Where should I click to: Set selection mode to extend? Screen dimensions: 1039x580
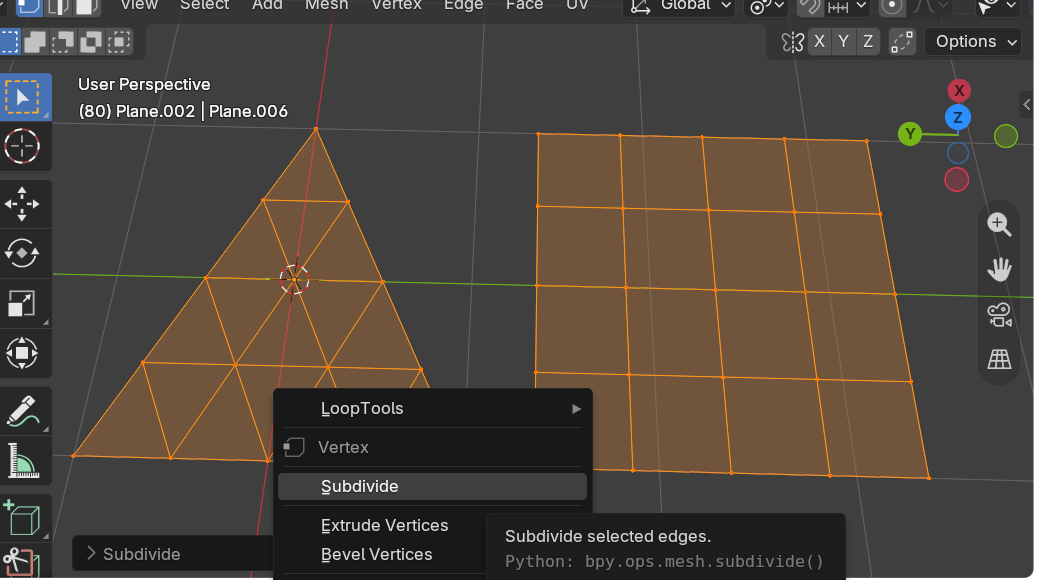[x=35, y=42]
